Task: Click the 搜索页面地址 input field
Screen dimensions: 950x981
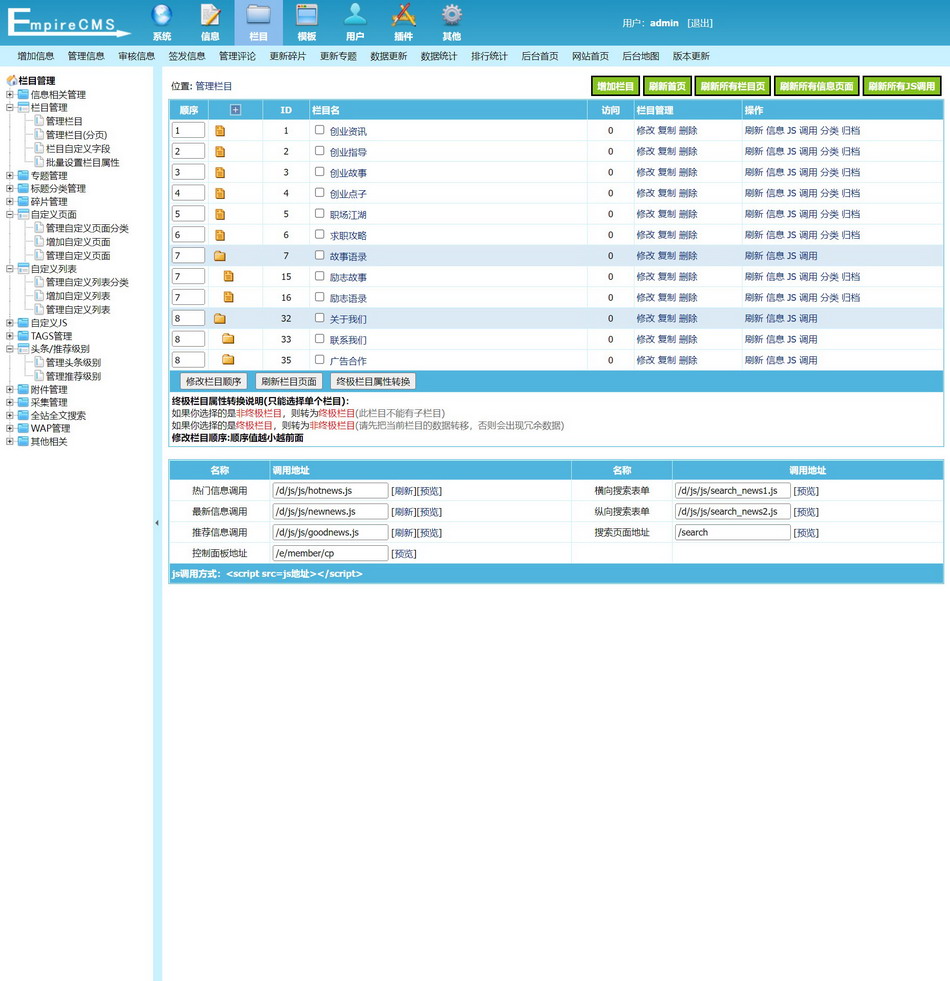Action: pyautogui.click(x=732, y=532)
